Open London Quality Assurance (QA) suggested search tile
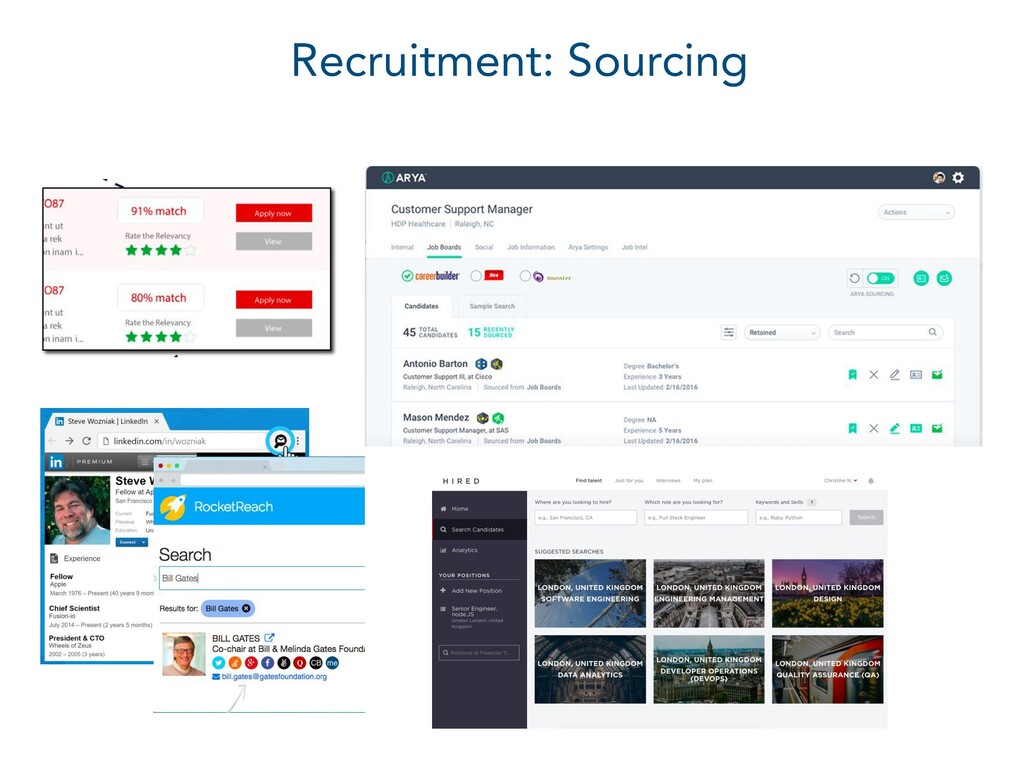 coord(827,669)
